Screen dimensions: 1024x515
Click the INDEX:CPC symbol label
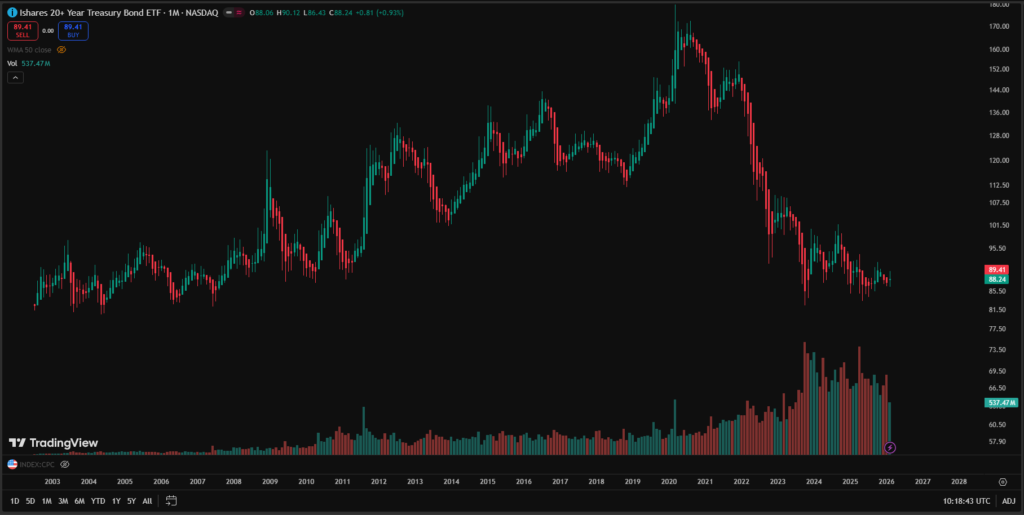point(38,464)
